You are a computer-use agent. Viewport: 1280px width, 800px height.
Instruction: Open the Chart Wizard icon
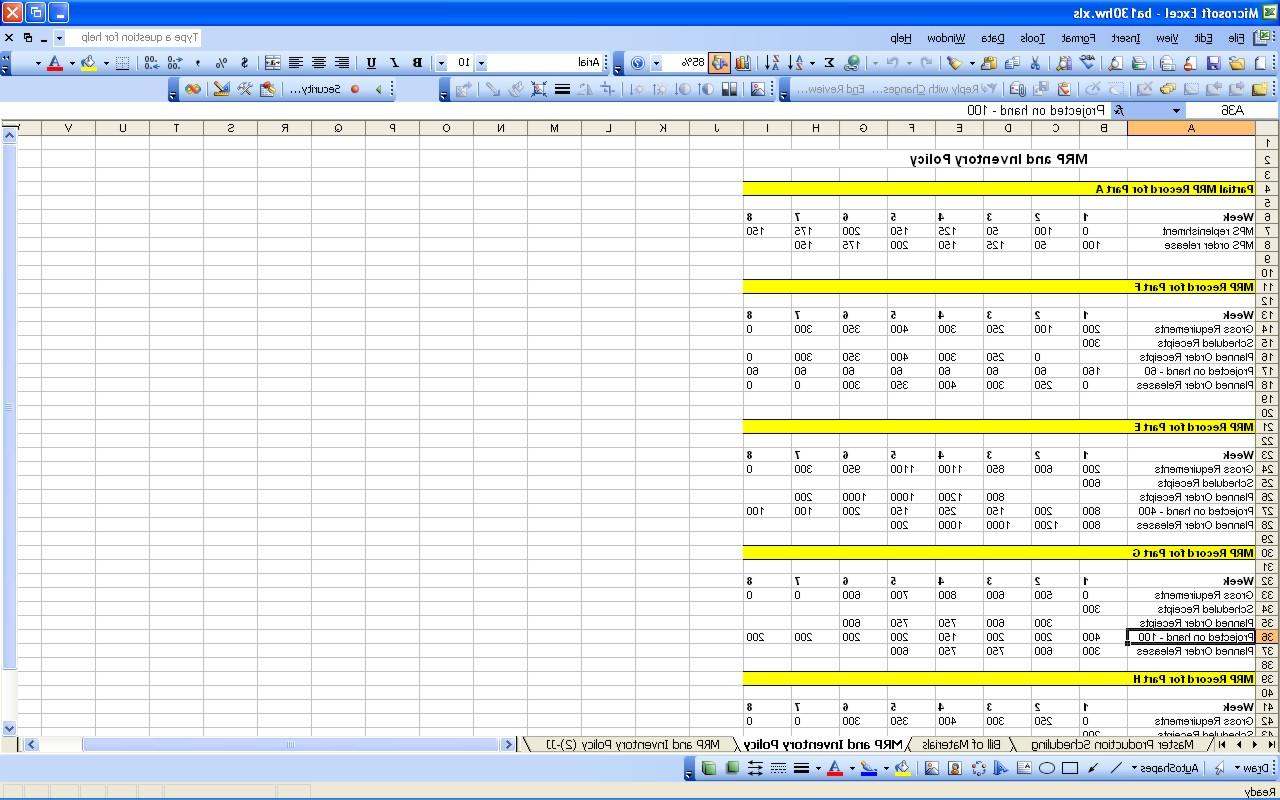742,62
